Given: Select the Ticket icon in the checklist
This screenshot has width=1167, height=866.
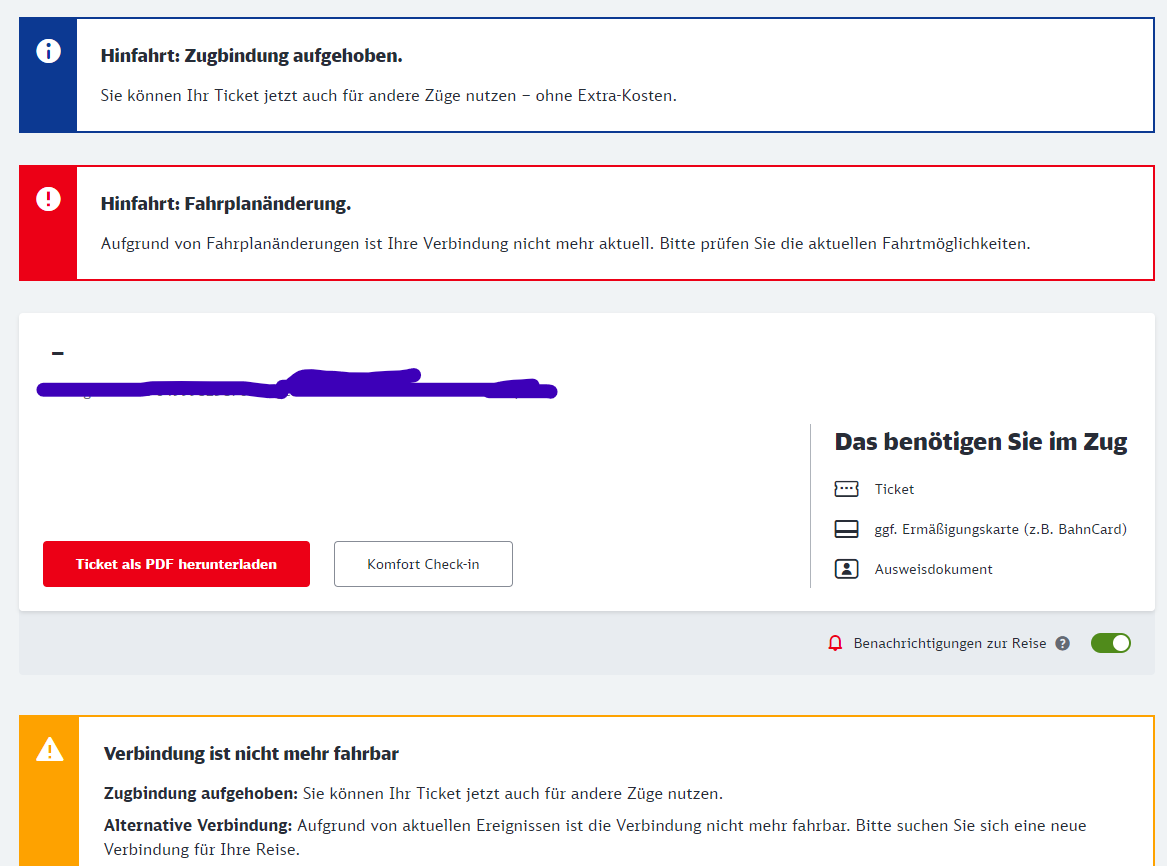Looking at the screenshot, I should 845,489.
